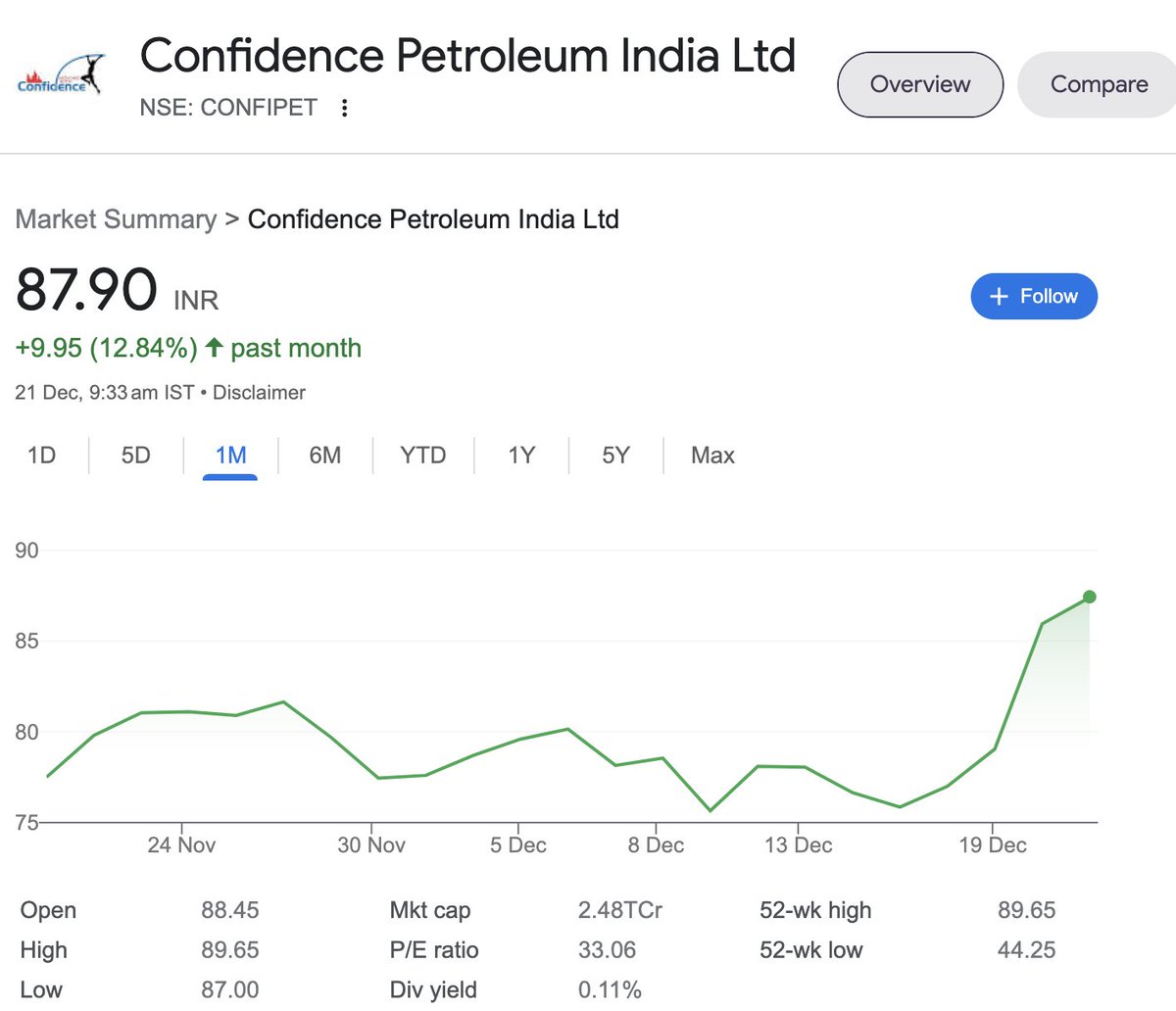Open the three-dot menu beside NSE: CONFIPET

[x=344, y=108]
